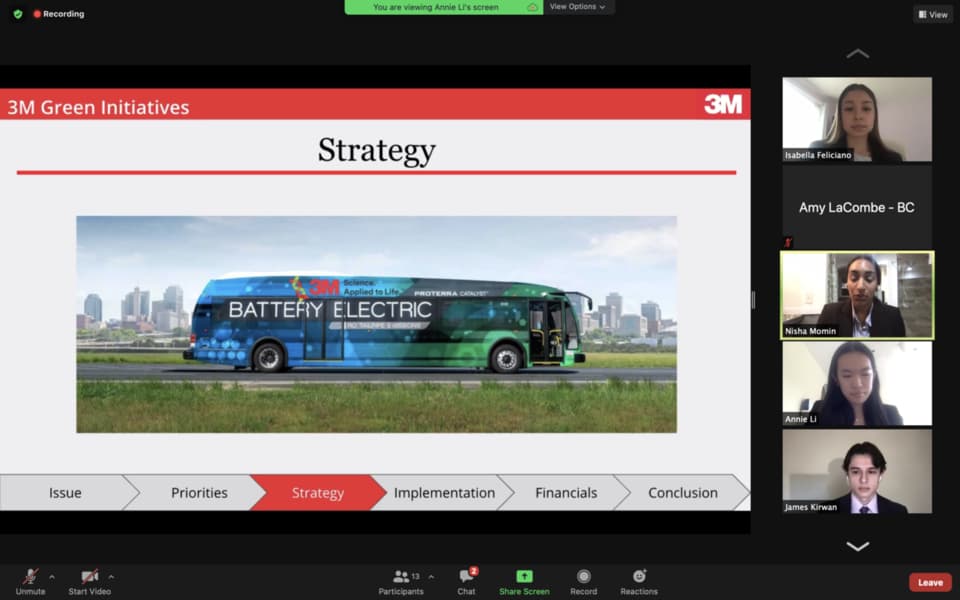The height and width of the screenshot is (600, 960).
Task: Click the battery electric bus image
Action: pos(377,324)
